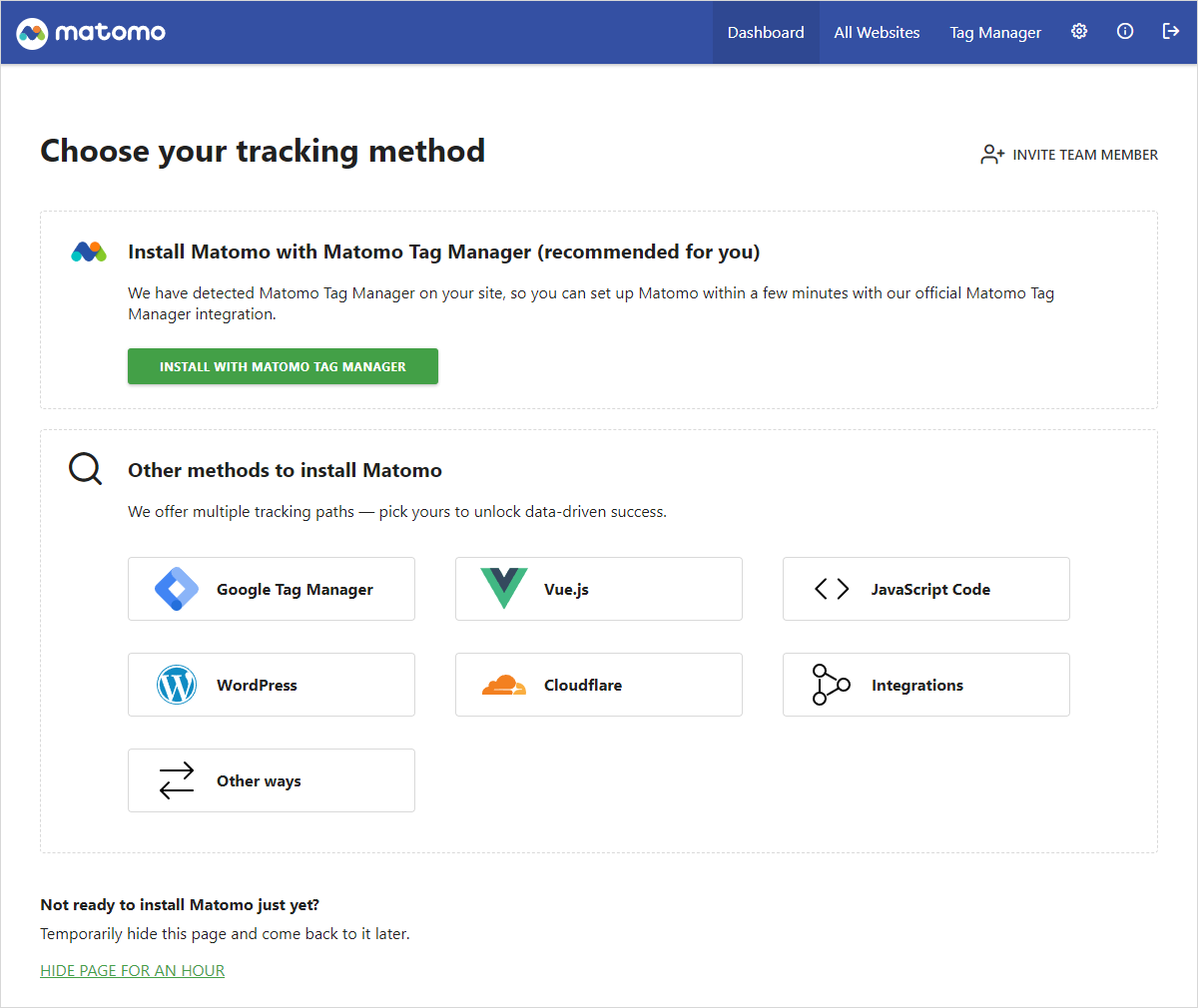Choose the Vue.js tracking method label
The height and width of the screenshot is (1008, 1198).
click(566, 590)
